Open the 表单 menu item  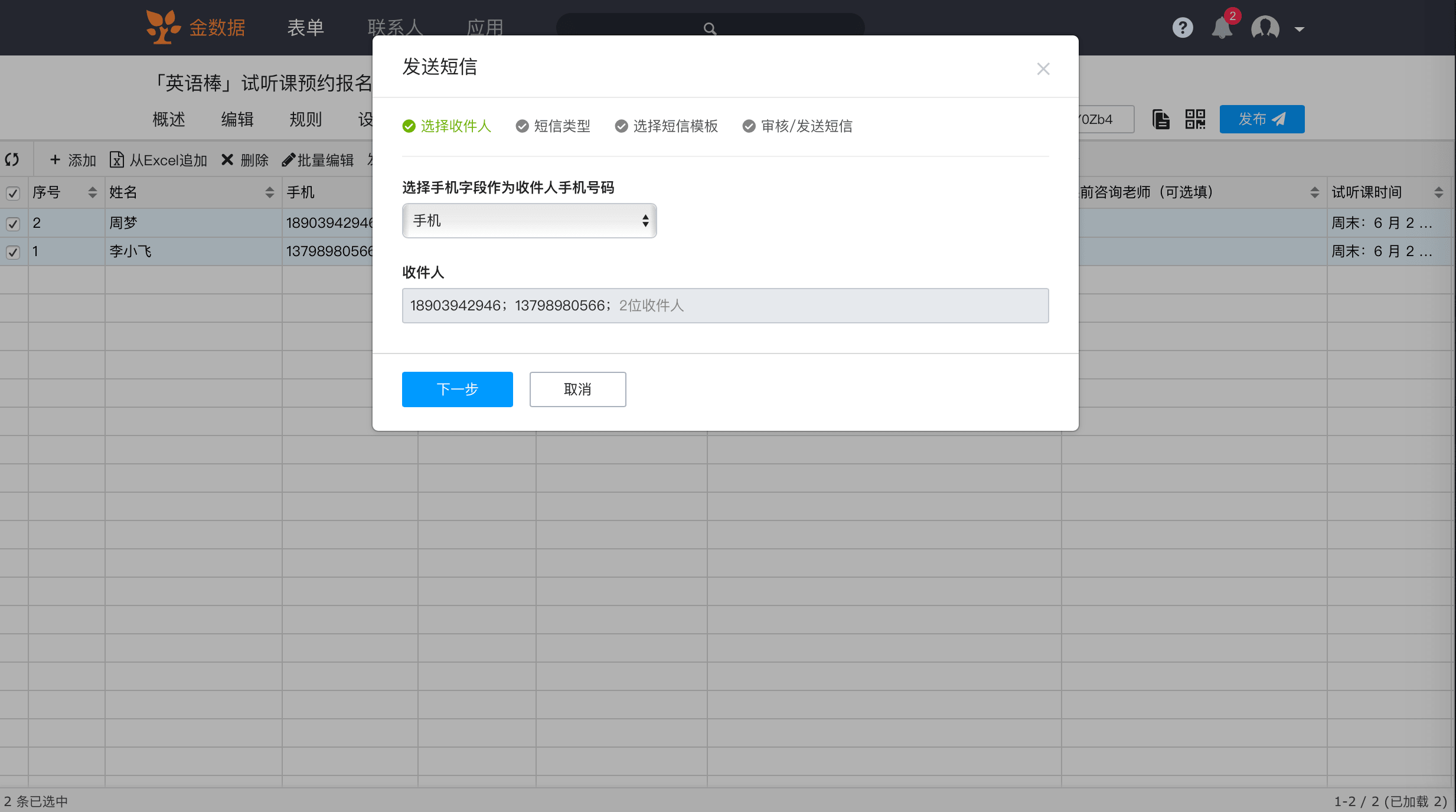305,28
